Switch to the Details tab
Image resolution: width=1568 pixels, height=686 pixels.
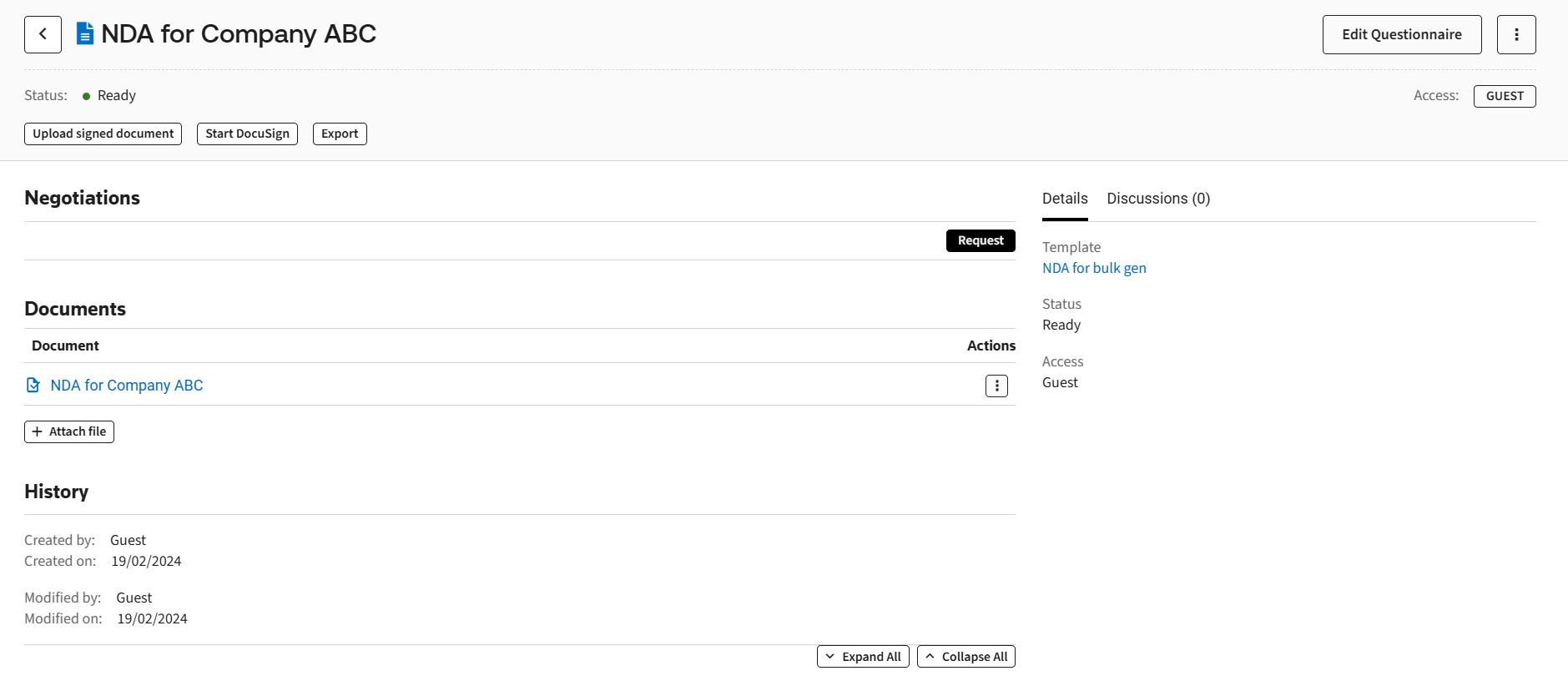[1065, 199]
